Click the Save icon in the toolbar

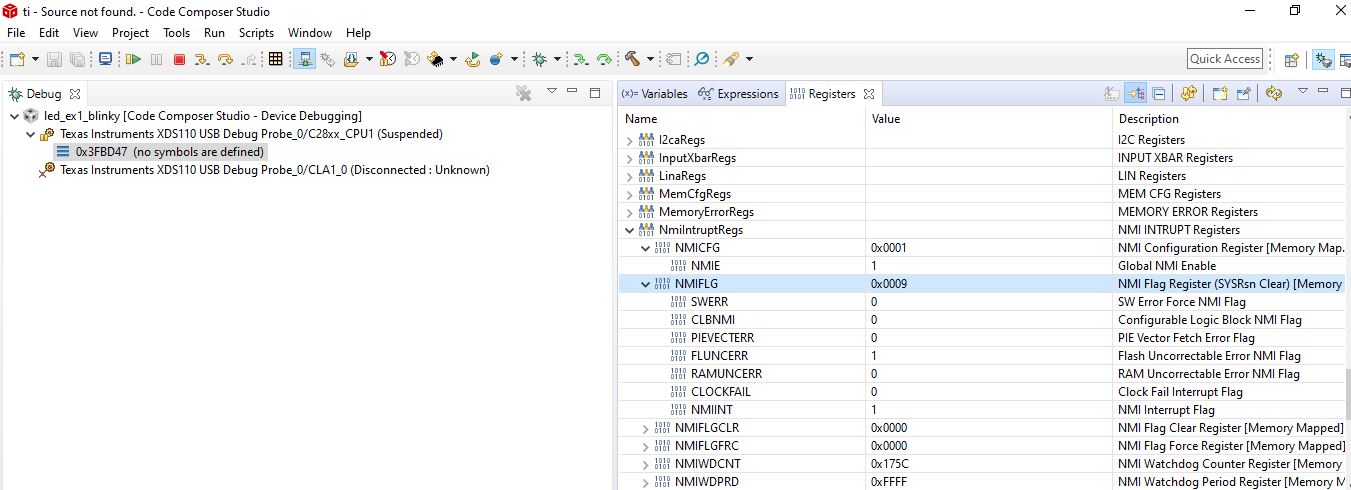pos(55,60)
